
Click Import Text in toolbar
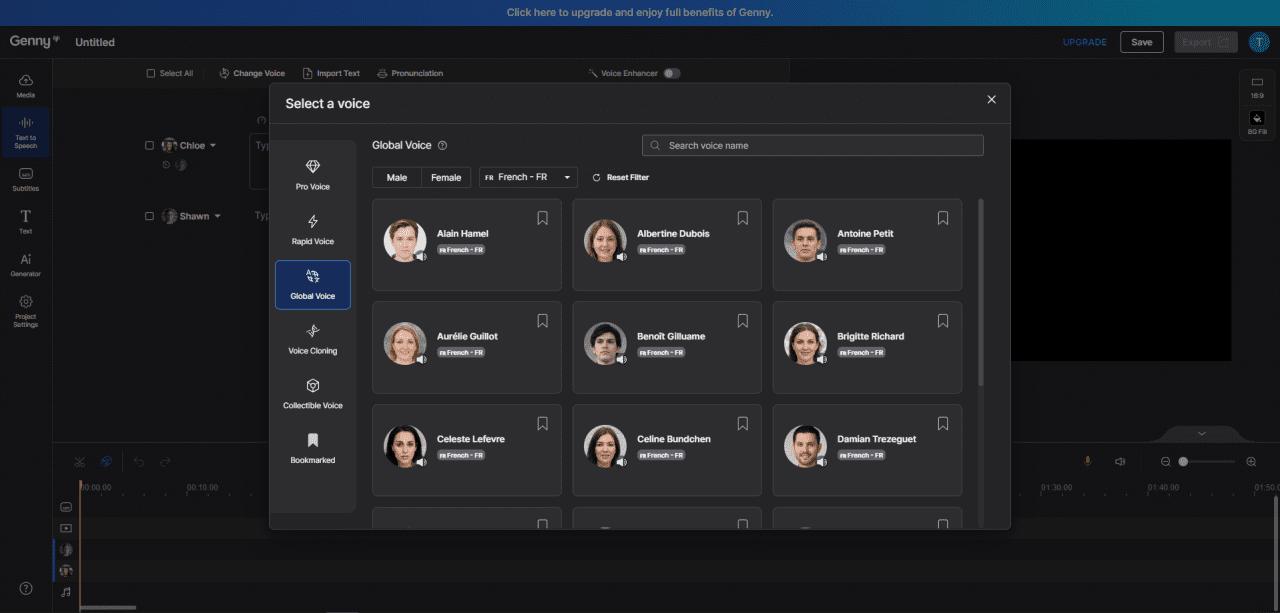331,73
